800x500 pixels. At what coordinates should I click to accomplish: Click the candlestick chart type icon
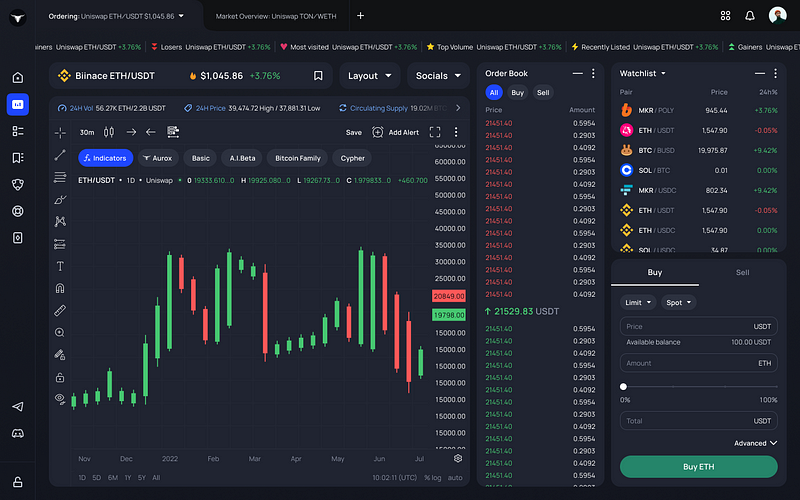(x=109, y=132)
